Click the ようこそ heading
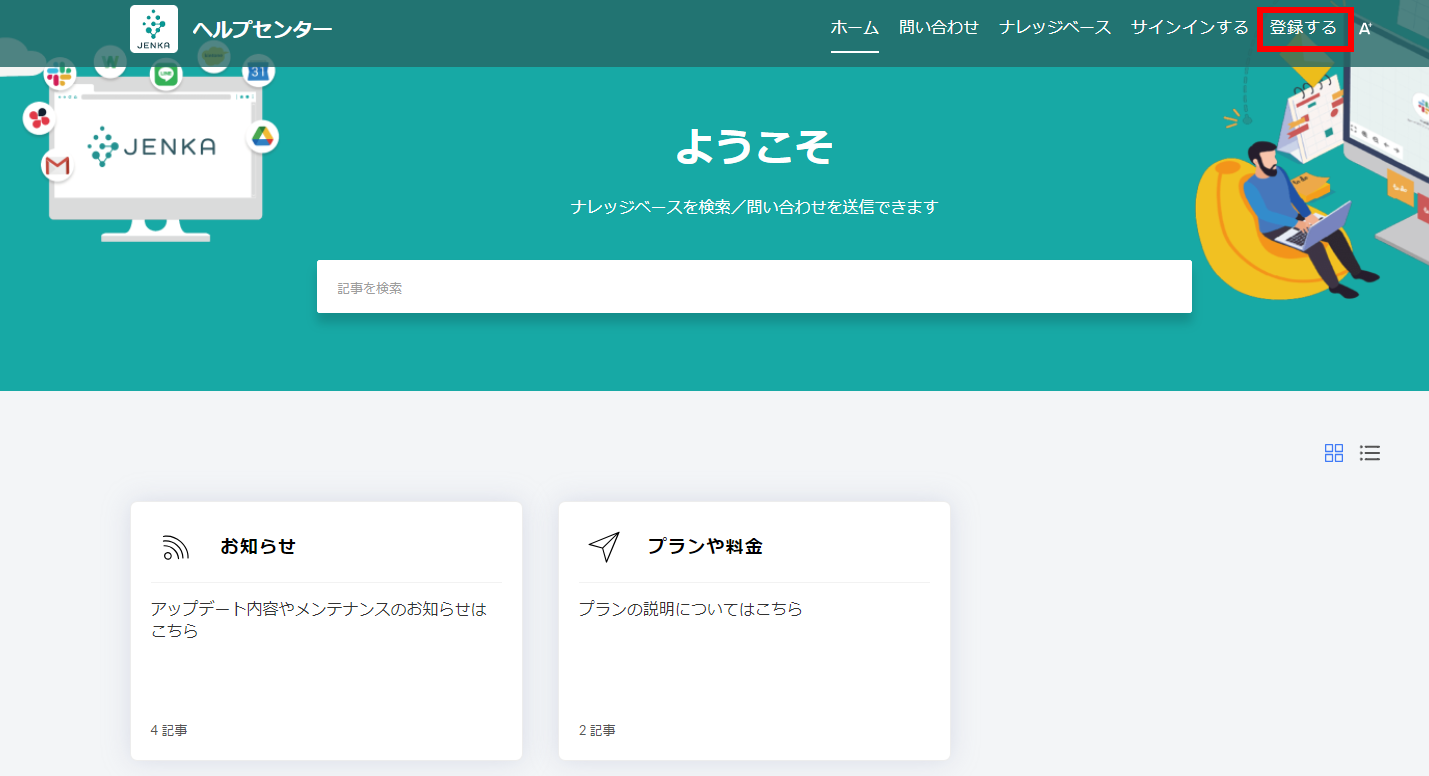This screenshot has width=1429, height=776. [754, 148]
